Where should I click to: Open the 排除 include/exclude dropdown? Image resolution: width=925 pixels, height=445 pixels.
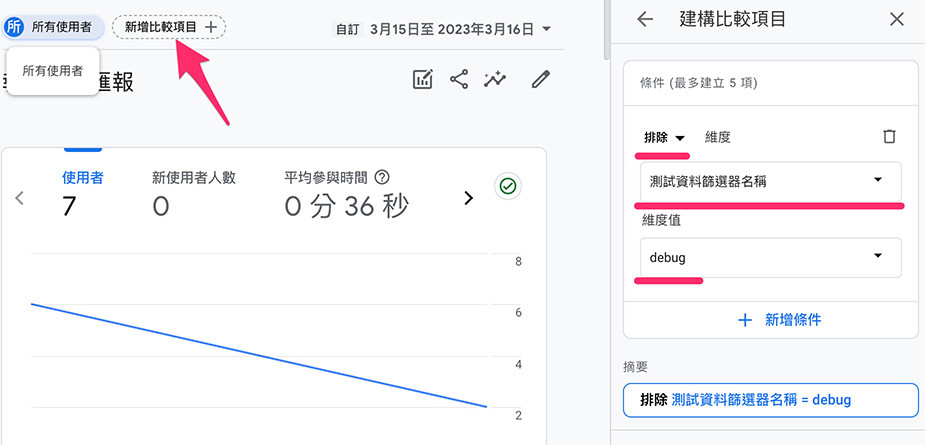point(665,138)
